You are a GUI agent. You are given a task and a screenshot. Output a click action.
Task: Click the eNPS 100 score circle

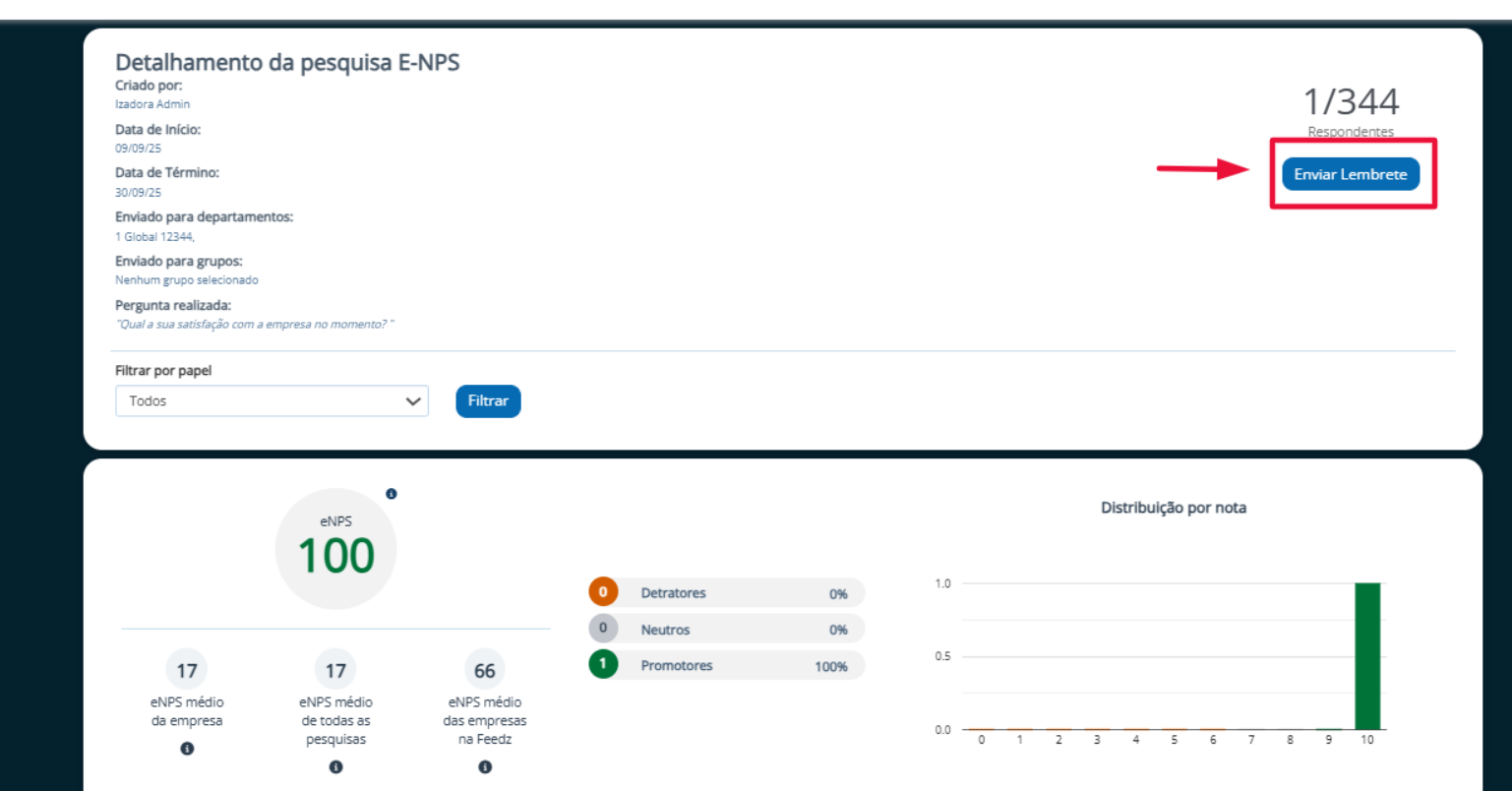point(335,549)
